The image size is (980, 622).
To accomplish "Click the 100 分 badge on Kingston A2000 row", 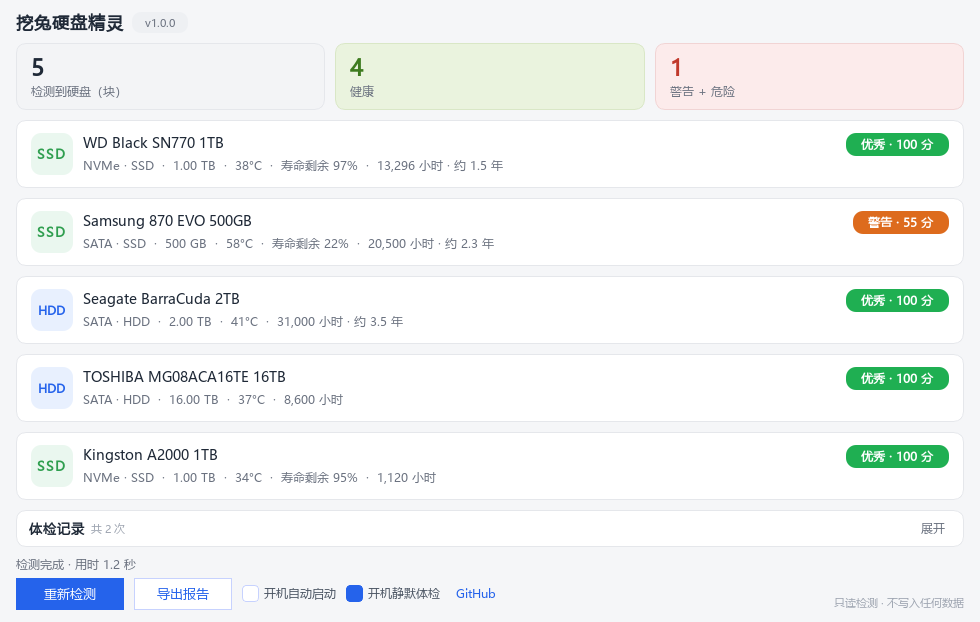I will [898, 457].
